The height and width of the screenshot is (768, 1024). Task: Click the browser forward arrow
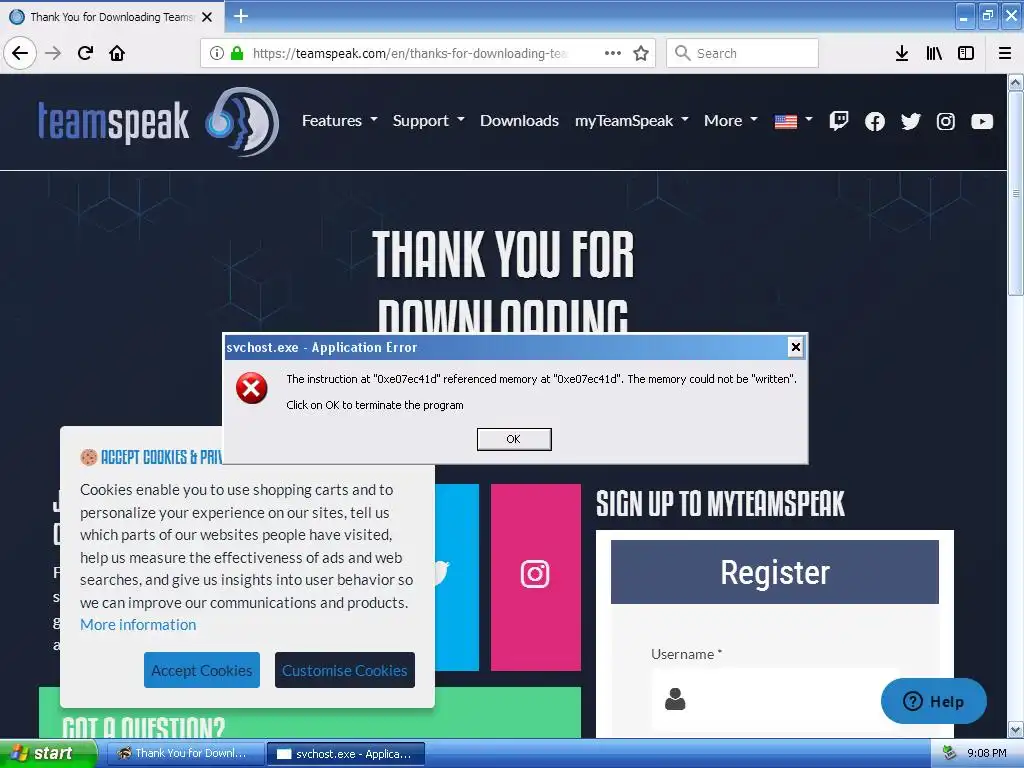[x=53, y=53]
